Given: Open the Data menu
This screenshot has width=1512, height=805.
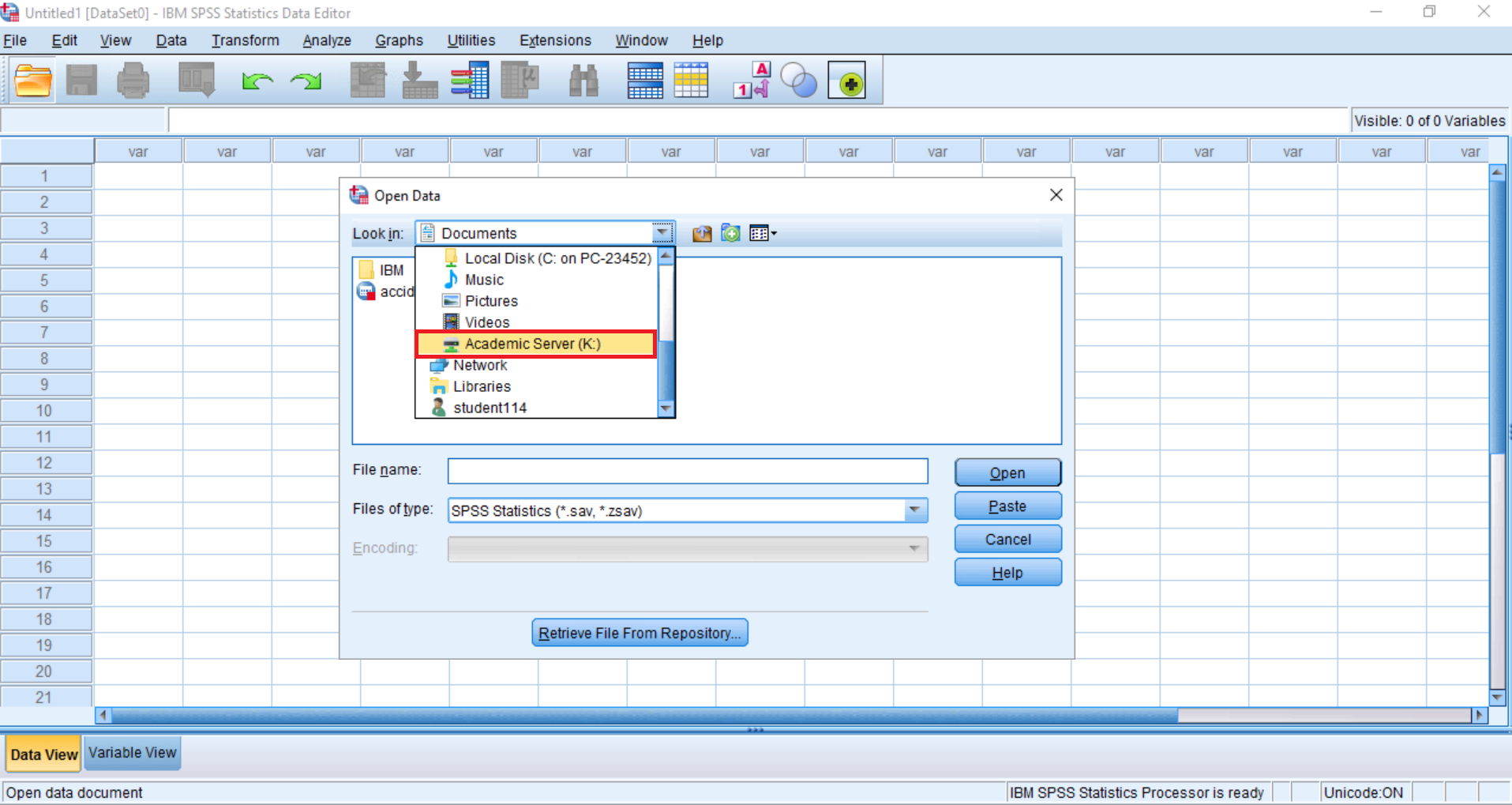Looking at the screenshot, I should point(171,40).
